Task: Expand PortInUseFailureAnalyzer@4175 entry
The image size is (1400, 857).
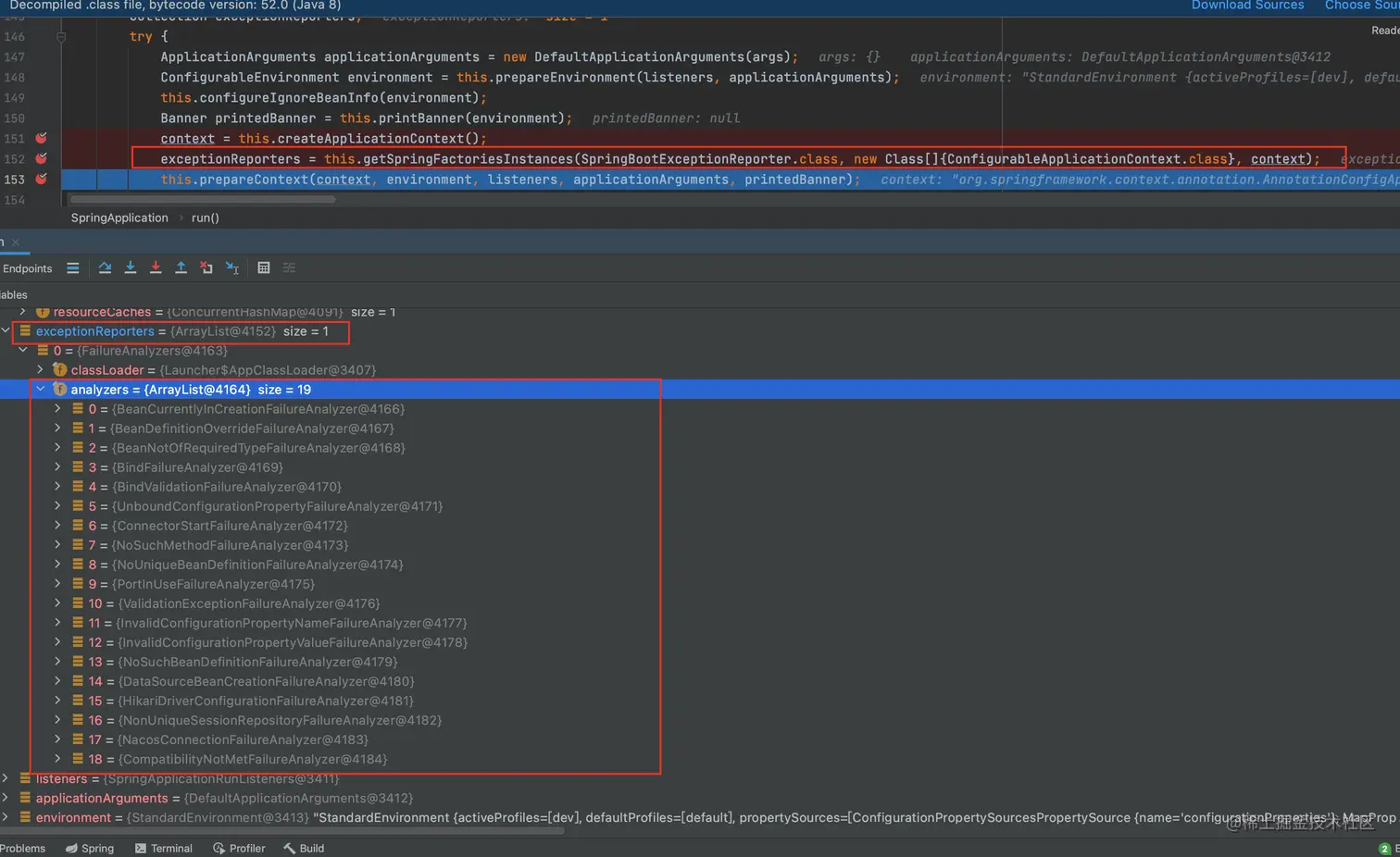Action: click(57, 583)
